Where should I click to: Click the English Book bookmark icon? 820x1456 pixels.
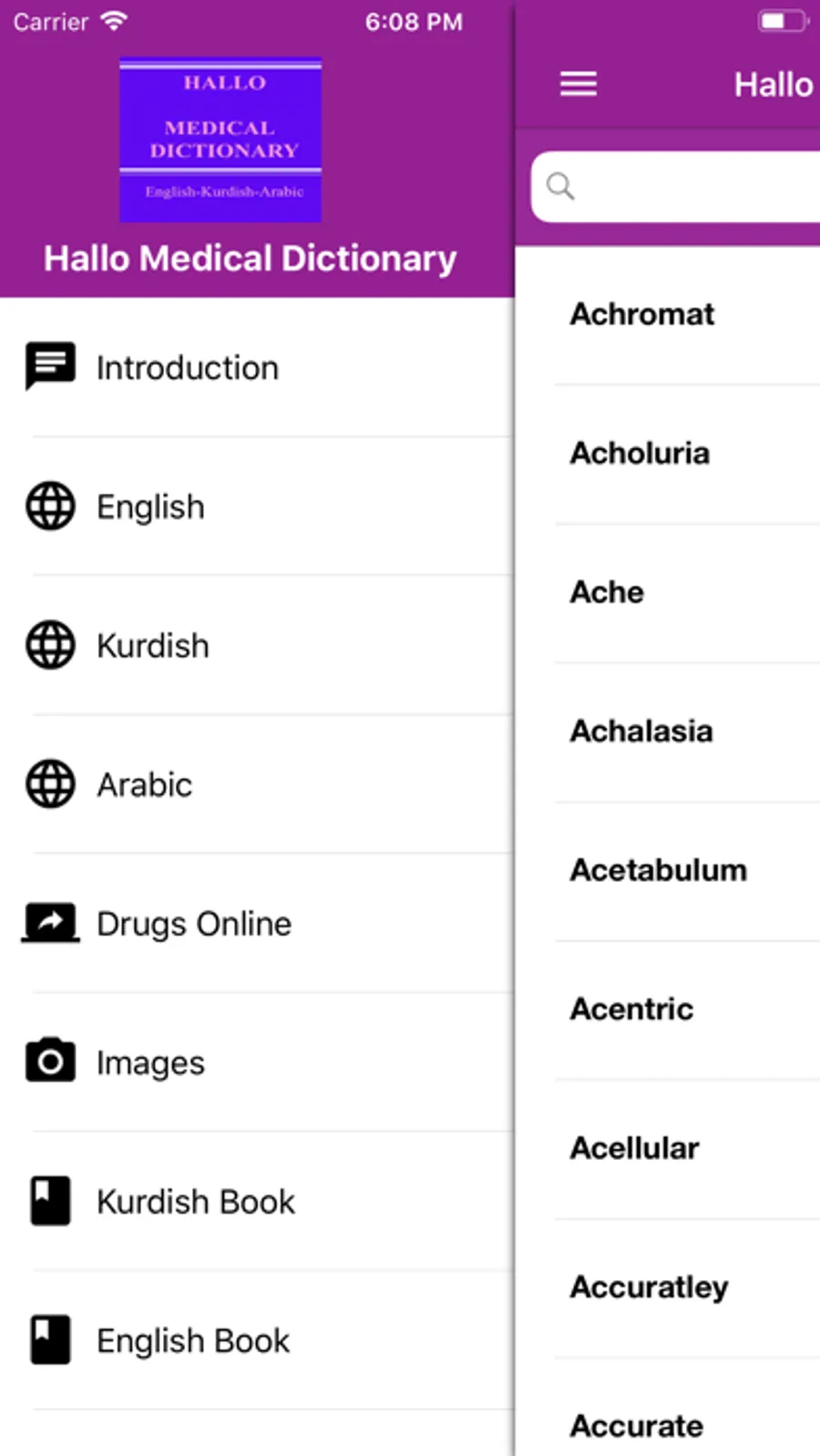50,1339
